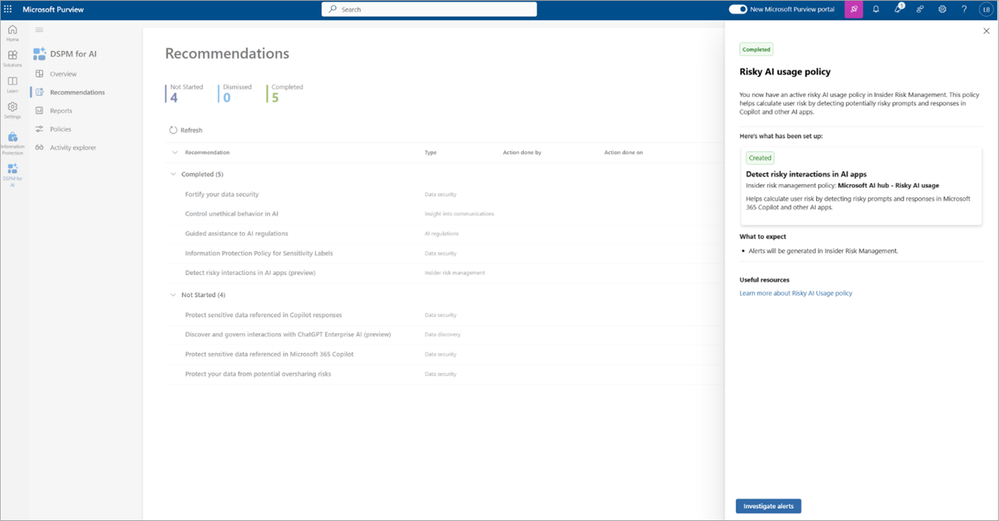Open Policies in DSPM navigation
This screenshot has width=999, height=521.
tap(61, 129)
